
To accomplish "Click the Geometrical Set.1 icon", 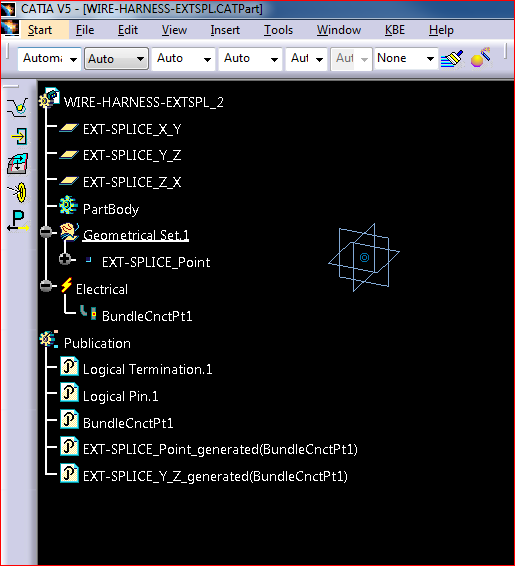I will click(x=69, y=232).
